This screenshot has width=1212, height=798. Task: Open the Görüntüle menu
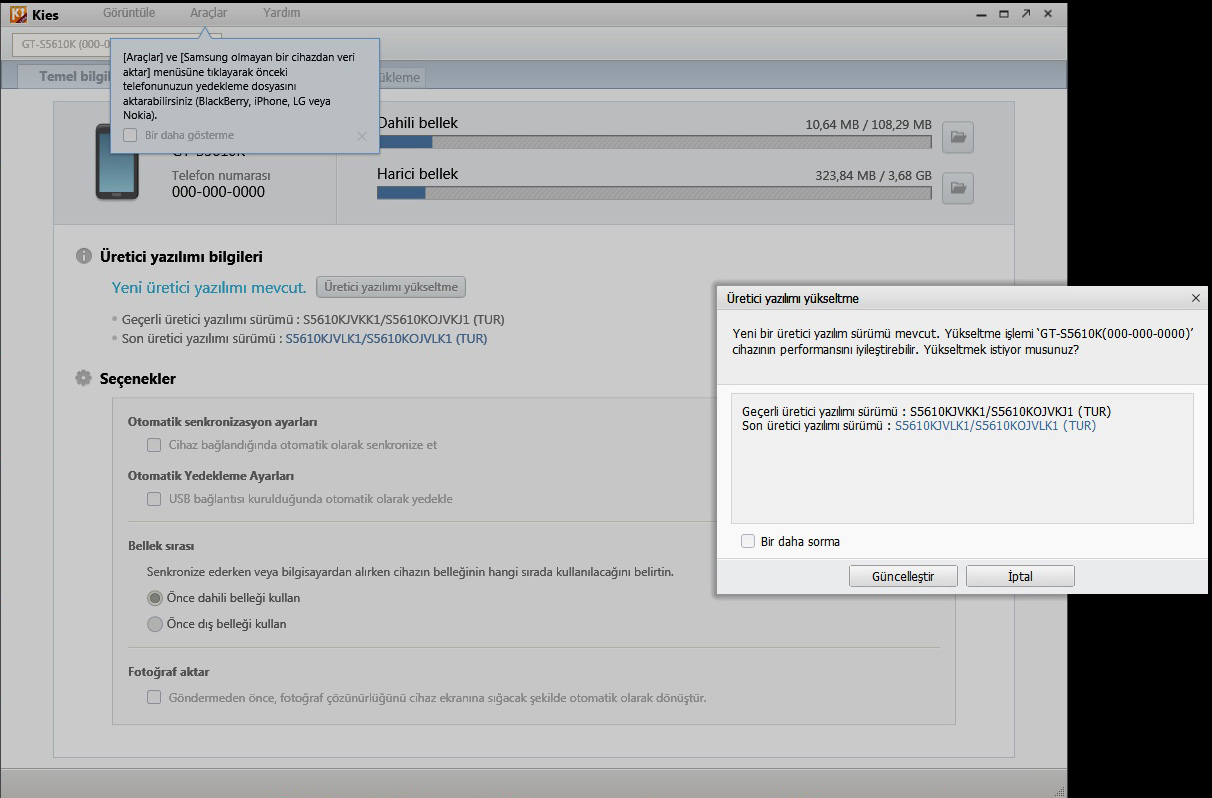coord(129,13)
